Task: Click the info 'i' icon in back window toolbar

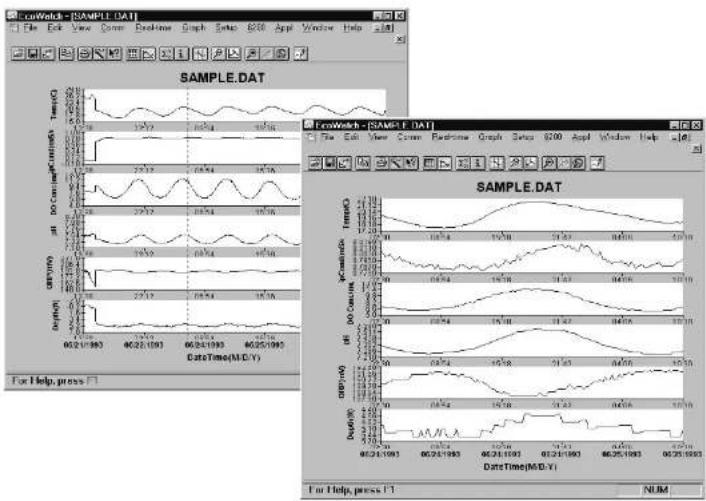Action: click(181, 54)
